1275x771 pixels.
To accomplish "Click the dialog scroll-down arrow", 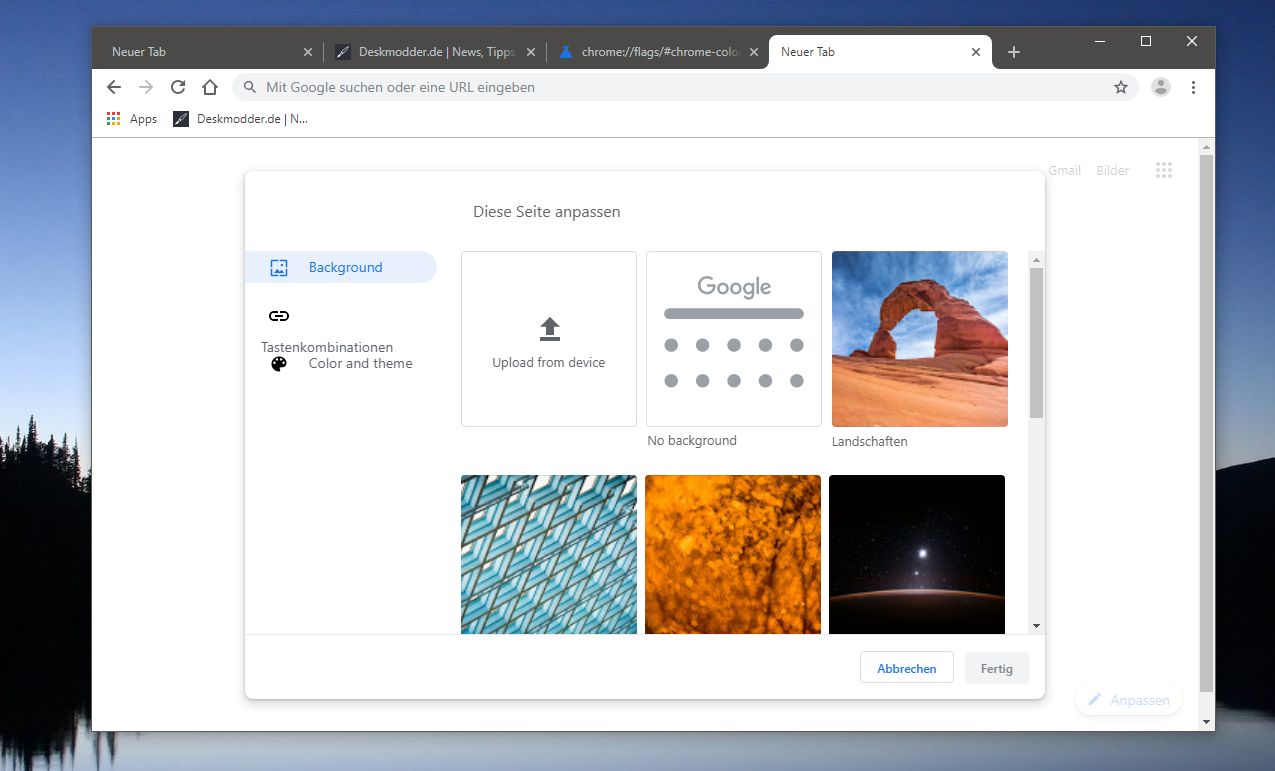I will pyautogui.click(x=1036, y=626).
